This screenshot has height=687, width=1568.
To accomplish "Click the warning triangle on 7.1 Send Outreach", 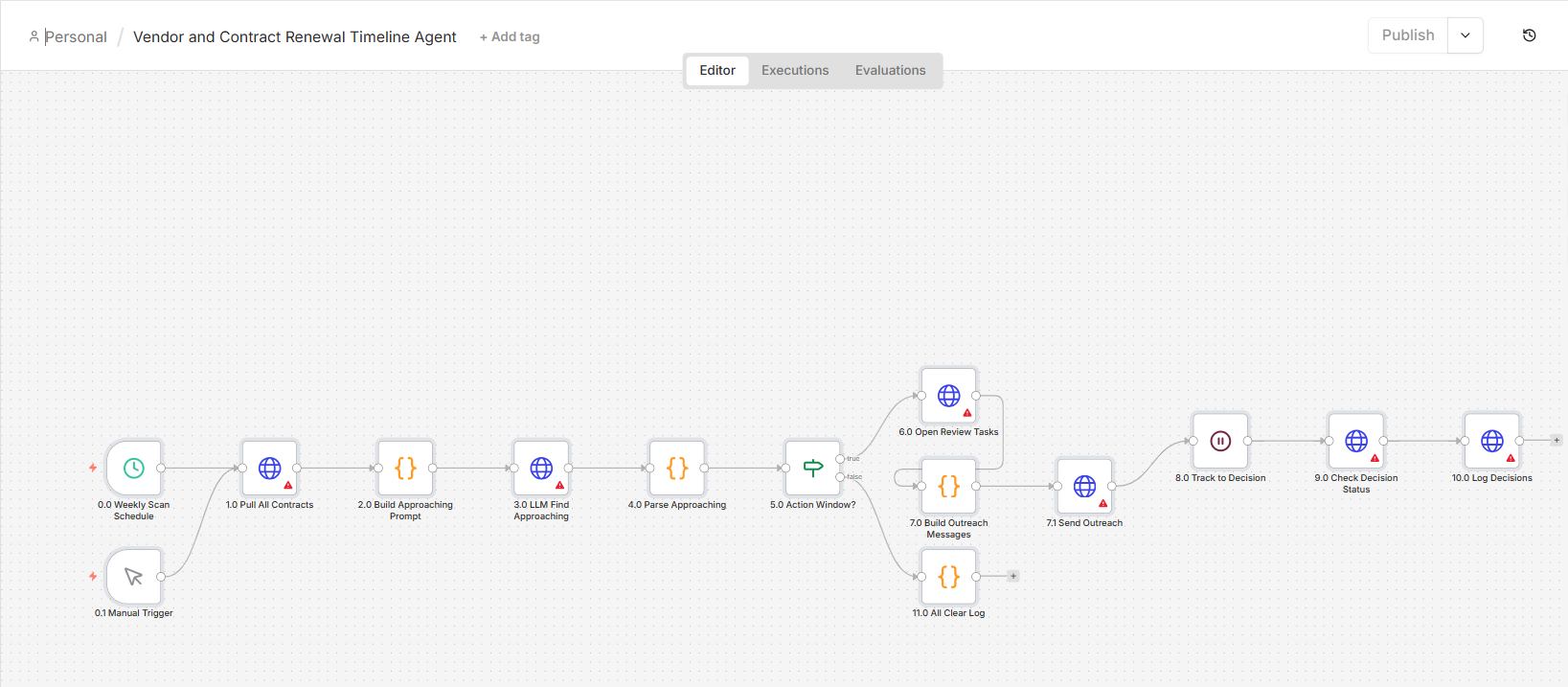I will tap(1102, 503).
